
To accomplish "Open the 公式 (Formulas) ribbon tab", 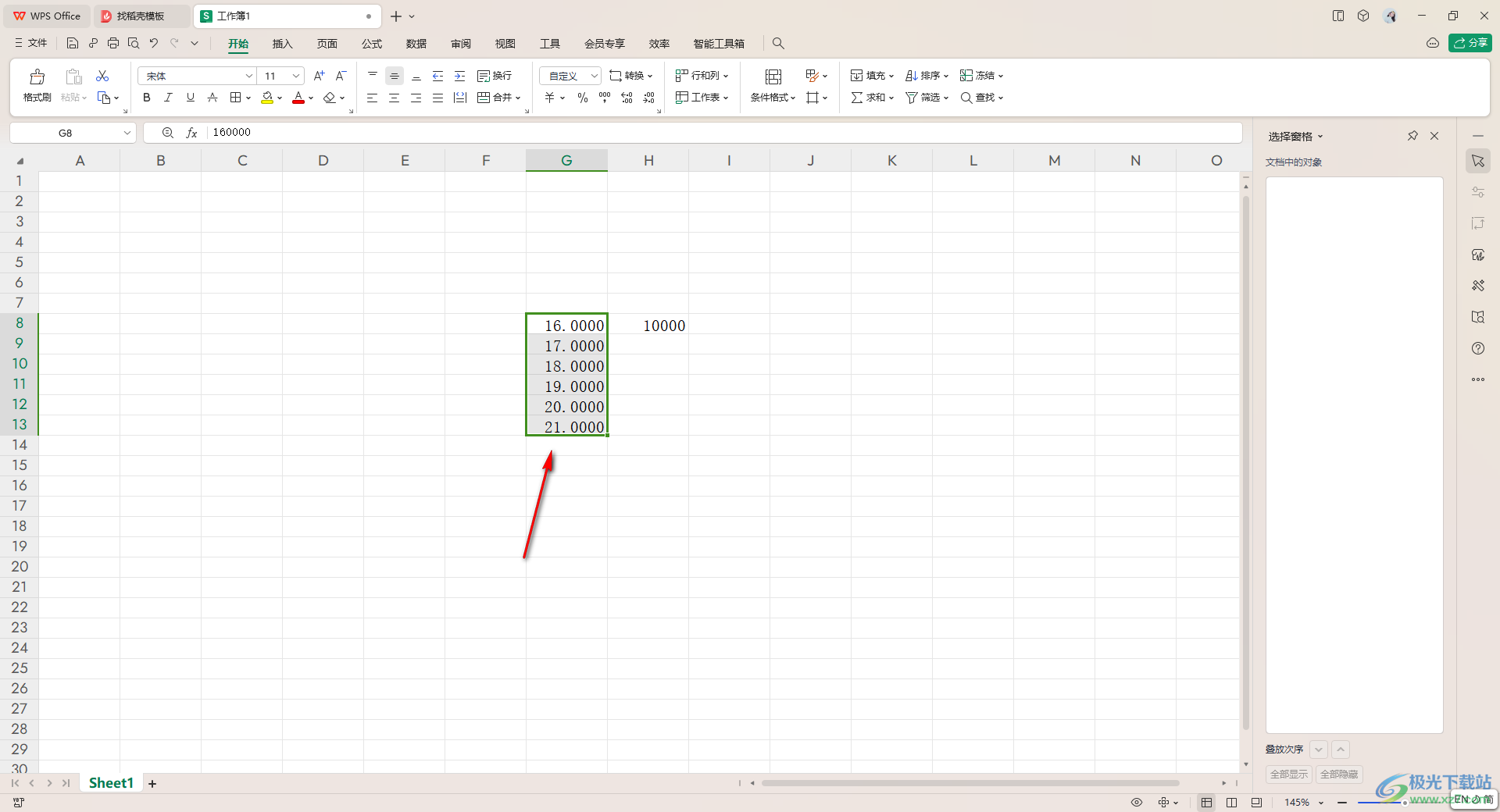I will (x=372, y=44).
